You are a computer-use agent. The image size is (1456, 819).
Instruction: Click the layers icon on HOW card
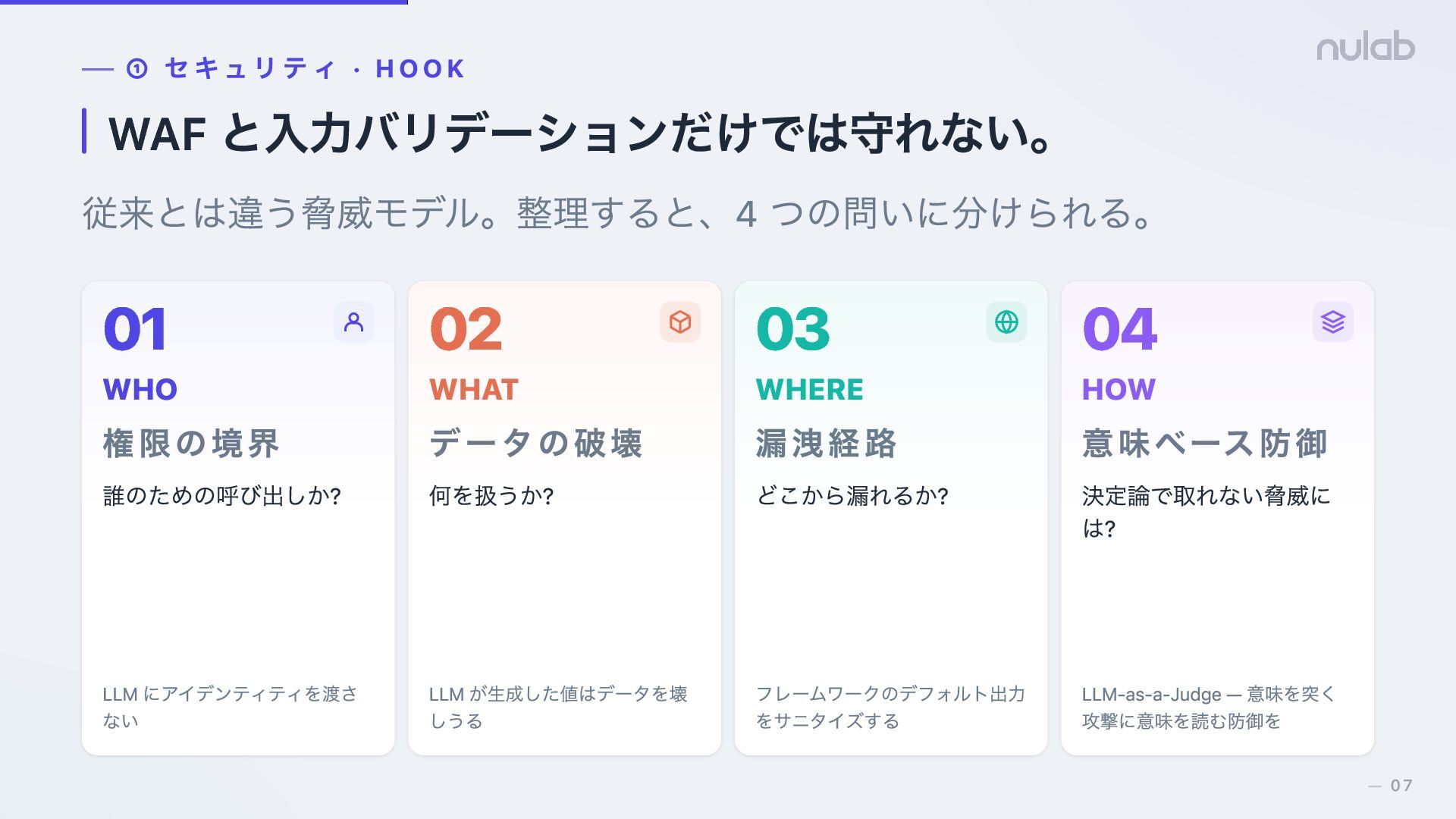1333,322
